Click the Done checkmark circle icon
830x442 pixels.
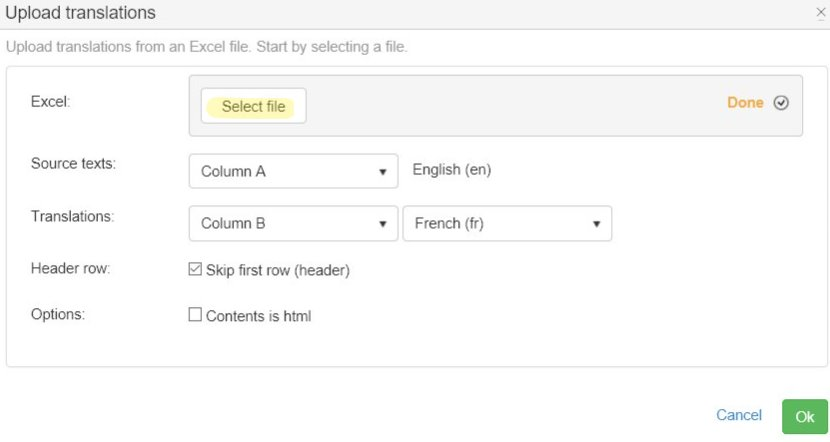(782, 103)
